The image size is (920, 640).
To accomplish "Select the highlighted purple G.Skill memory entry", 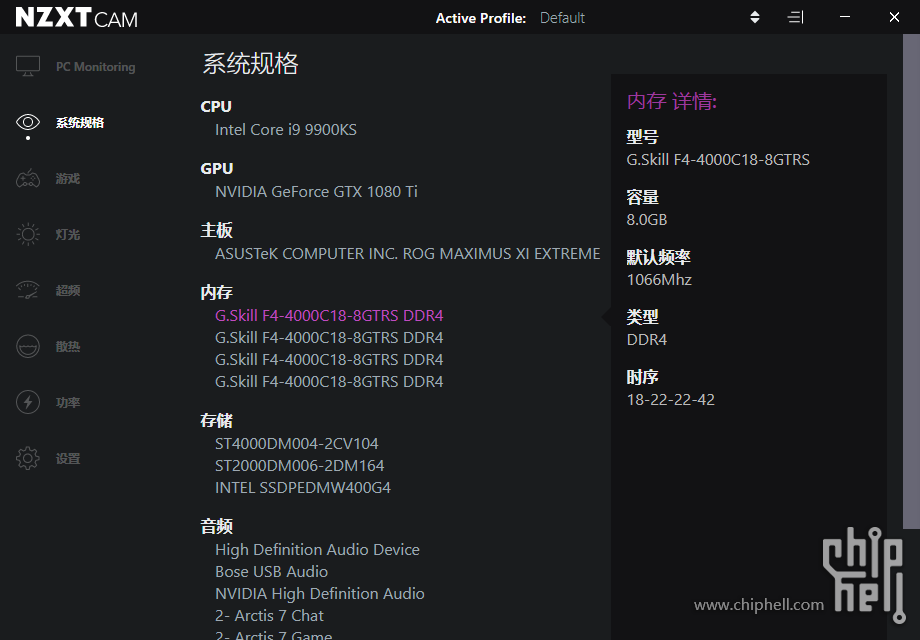I will pos(329,316).
